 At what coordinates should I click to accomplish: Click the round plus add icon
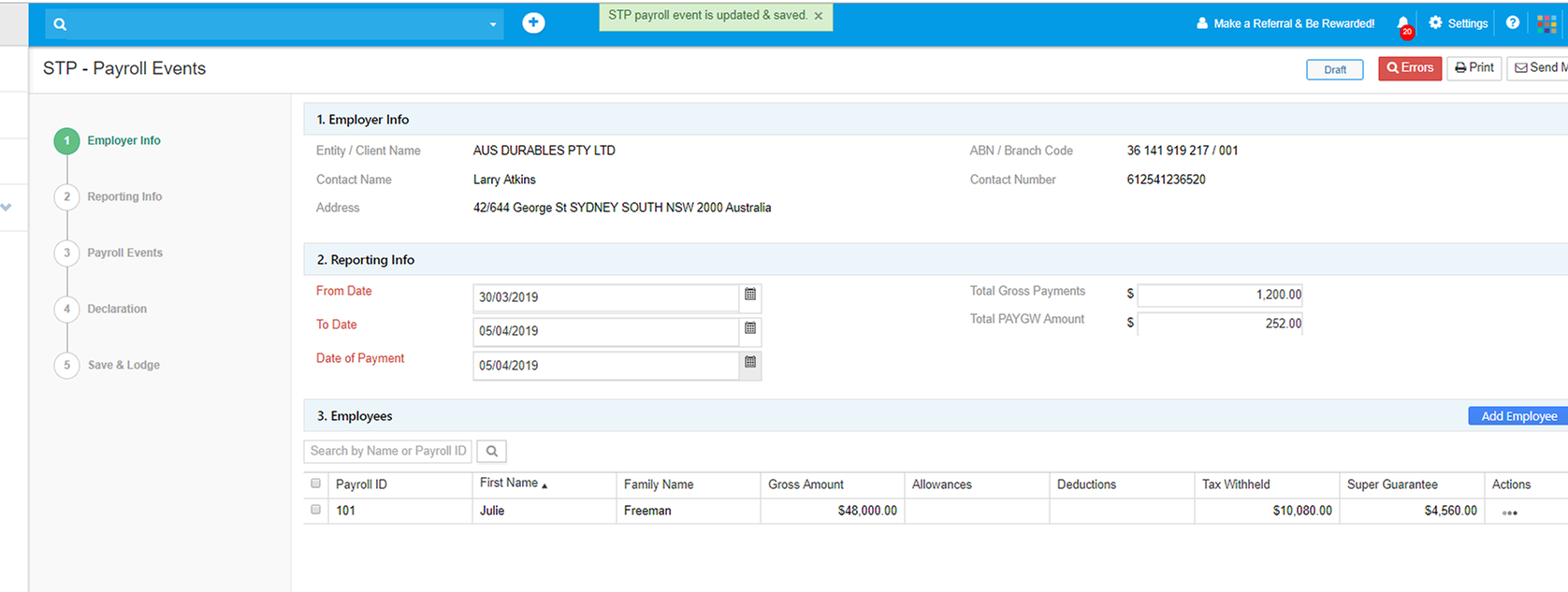(x=533, y=23)
